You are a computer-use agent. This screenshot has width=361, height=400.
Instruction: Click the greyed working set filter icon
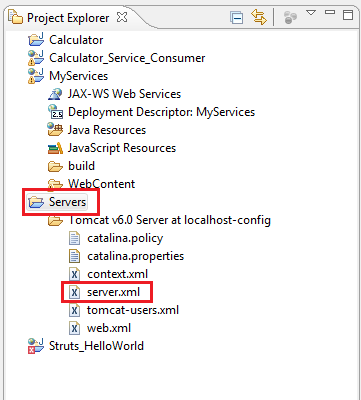290,18
